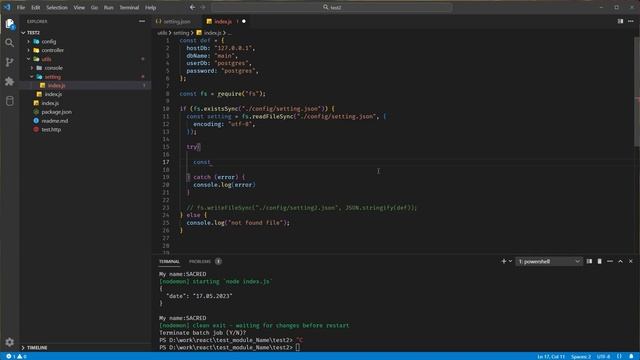This screenshot has width=640, height=360.
Task: Switch to the setting.json editor tab
Action: click(176, 21)
